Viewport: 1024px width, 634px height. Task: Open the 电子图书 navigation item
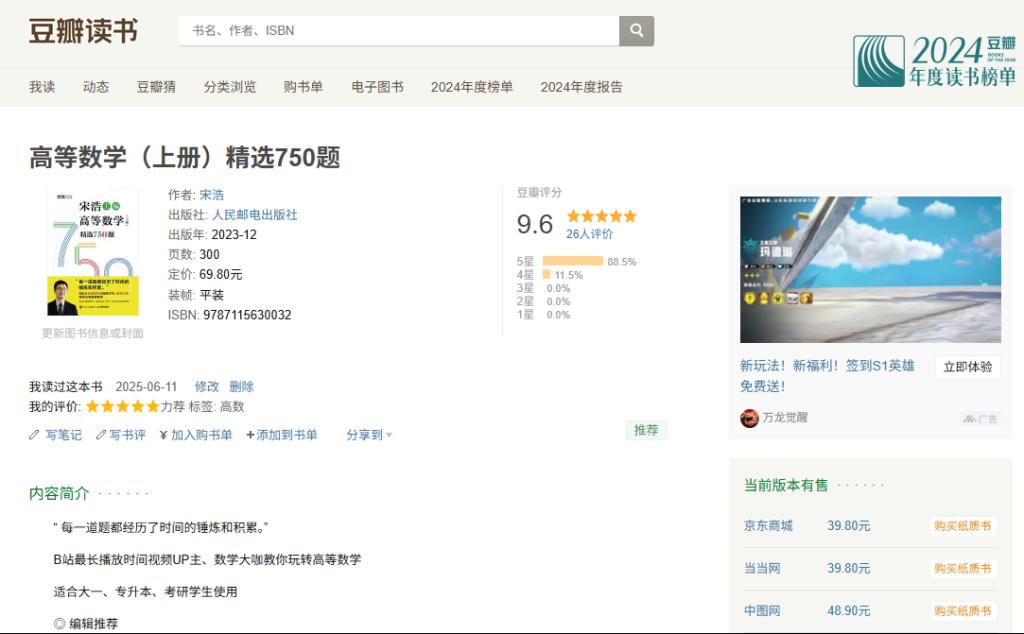click(x=377, y=87)
